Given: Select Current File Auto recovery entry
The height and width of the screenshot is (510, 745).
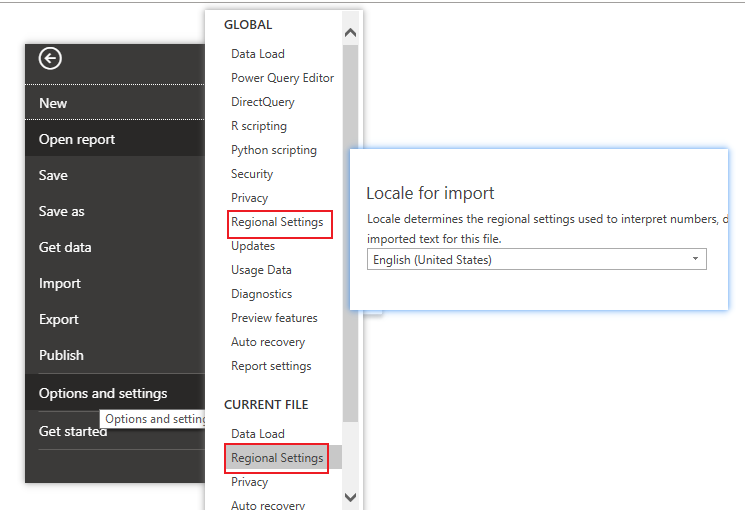Looking at the screenshot, I should coord(268,505).
